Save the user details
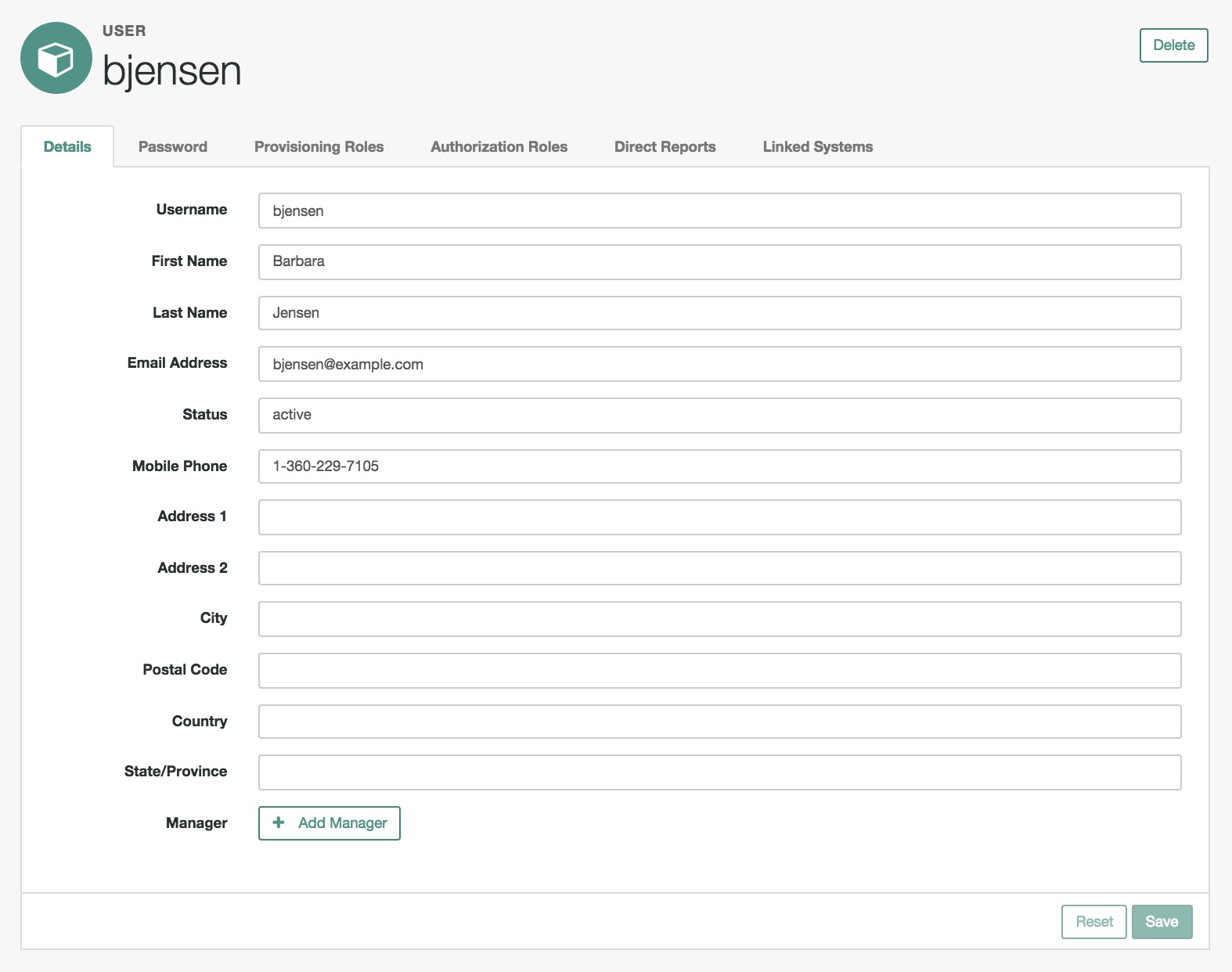The image size is (1232, 972). 1162,922
